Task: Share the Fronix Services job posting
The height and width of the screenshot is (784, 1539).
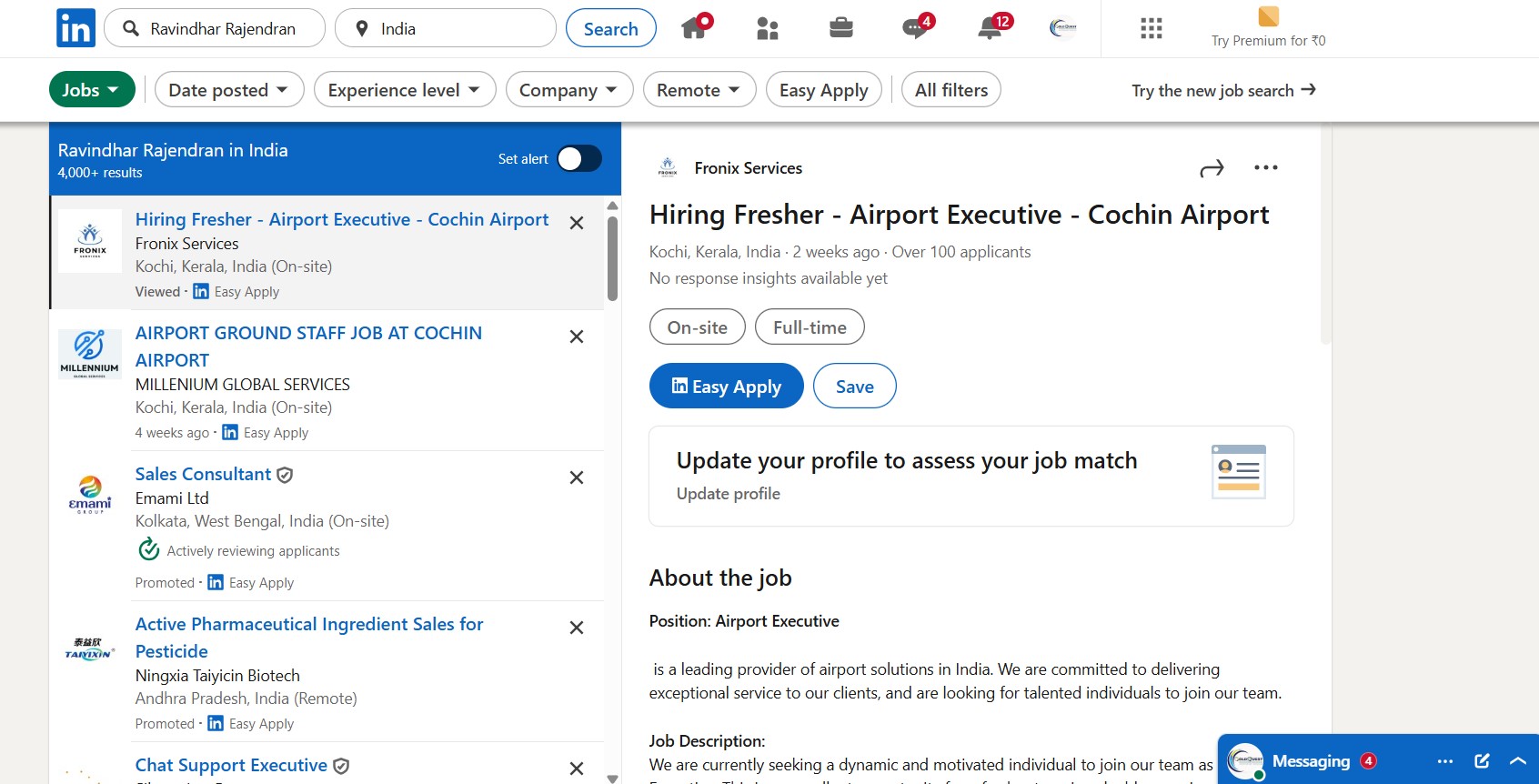Action: [x=1212, y=168]
